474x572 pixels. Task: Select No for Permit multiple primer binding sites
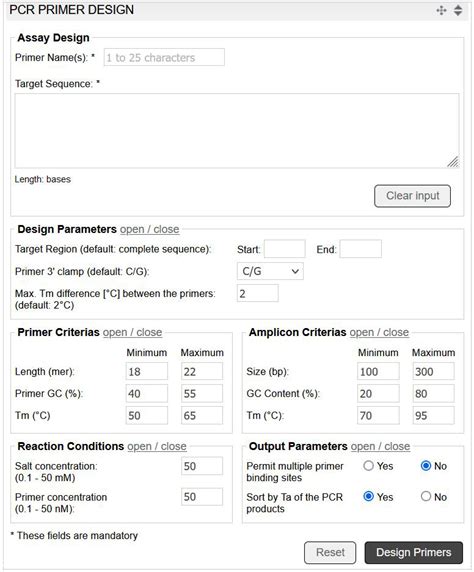click(426, 465)
